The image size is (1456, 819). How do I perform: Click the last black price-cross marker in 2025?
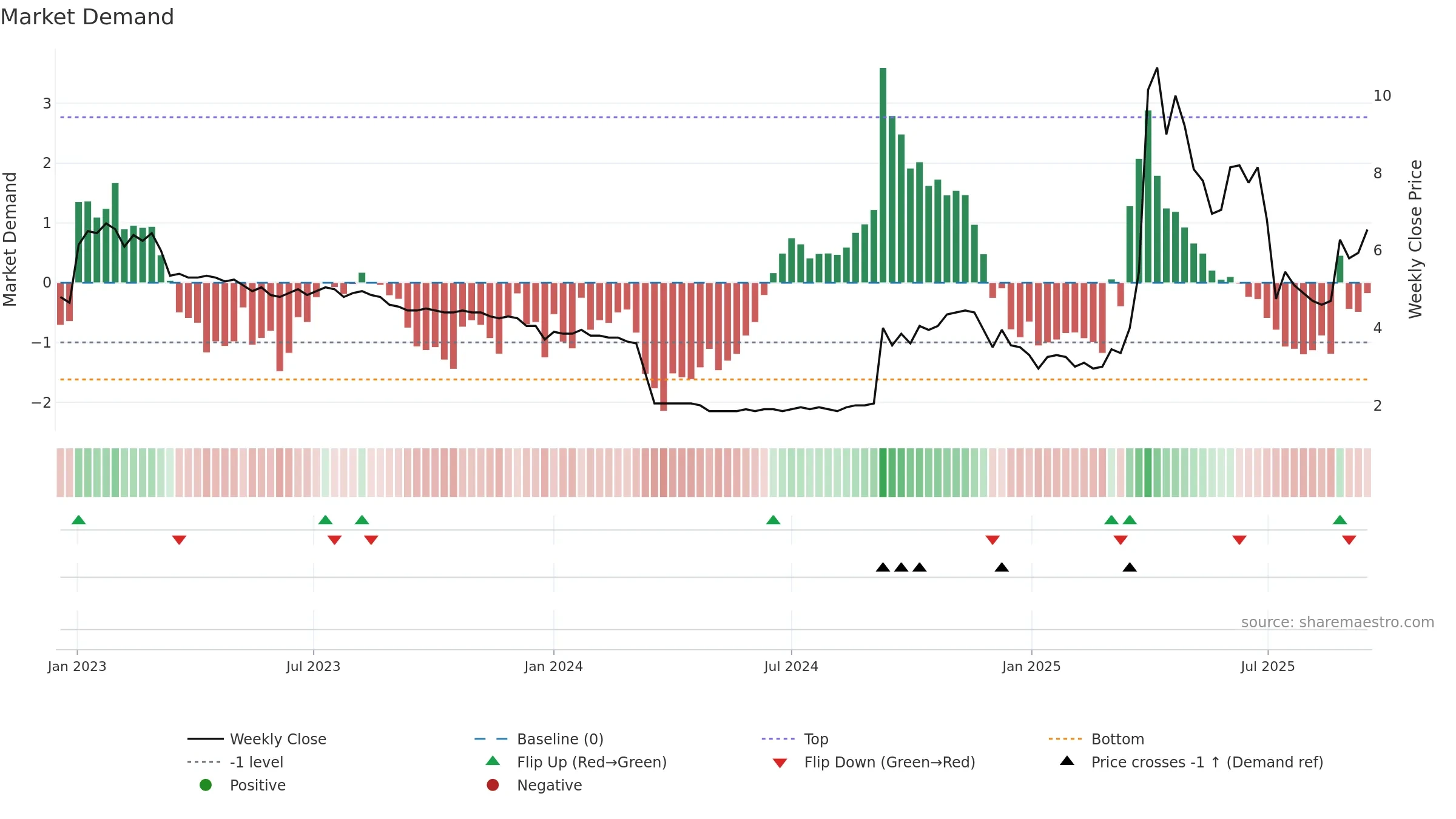pos(1130,567)
